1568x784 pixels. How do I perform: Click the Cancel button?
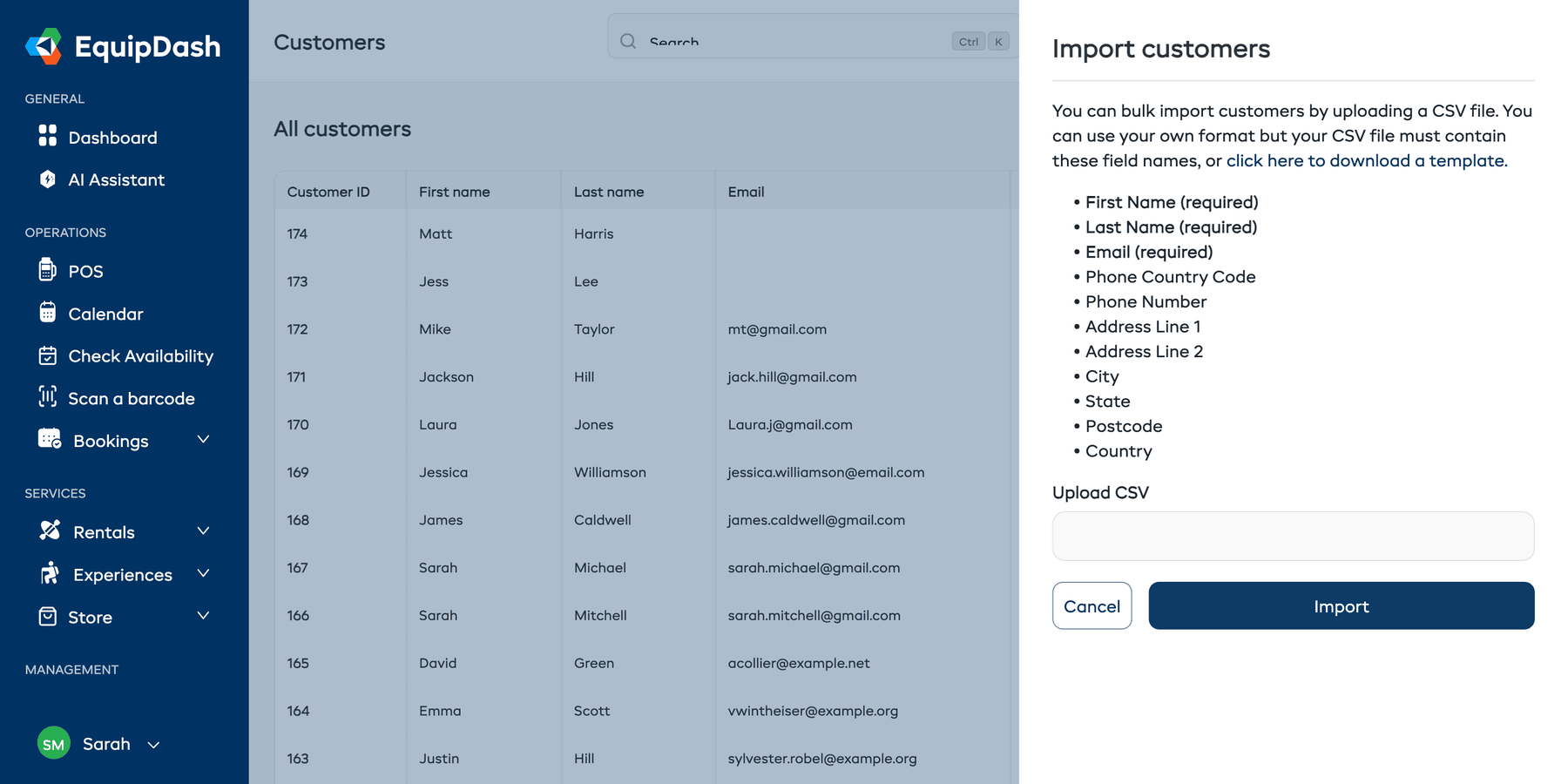click(1092, 605)
